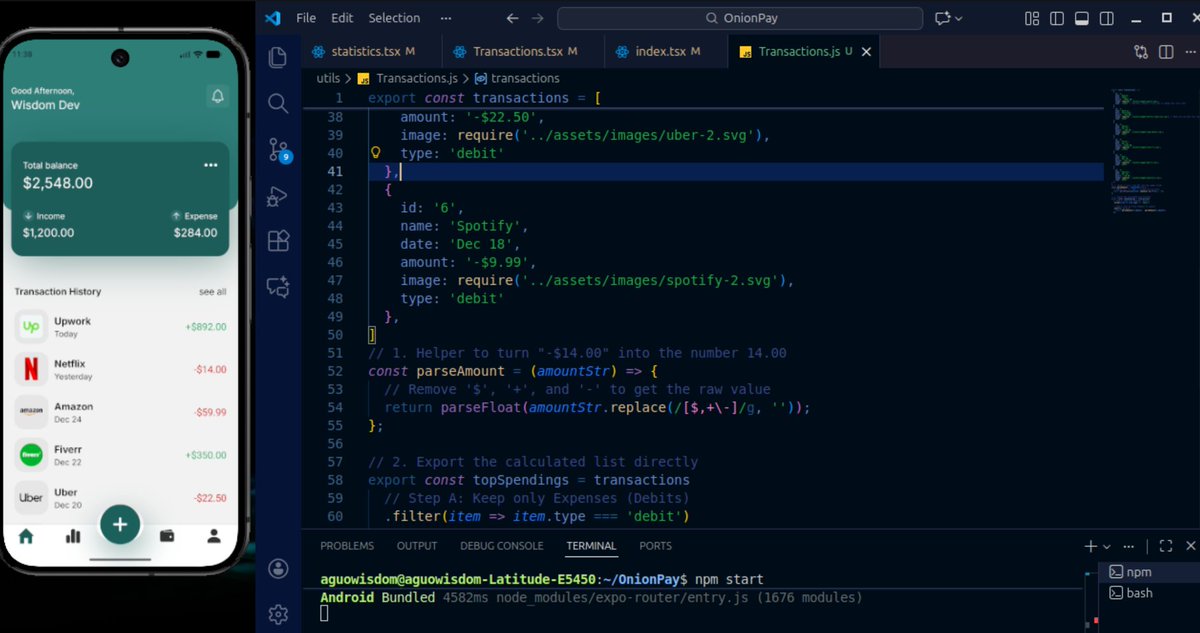
Task: Open the Manage gear icon
Action: 278,613
